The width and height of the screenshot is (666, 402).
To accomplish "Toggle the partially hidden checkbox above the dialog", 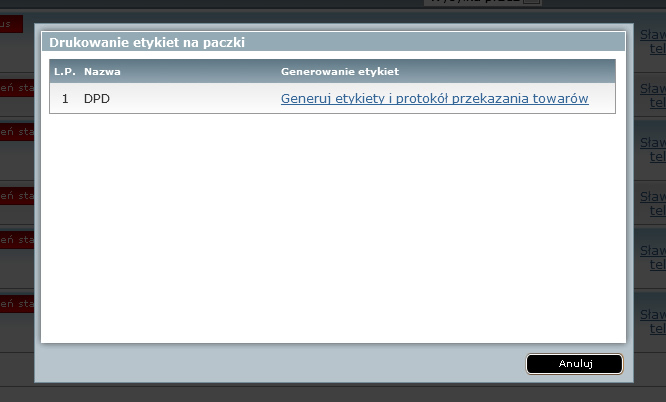I will tap(532, 2).
